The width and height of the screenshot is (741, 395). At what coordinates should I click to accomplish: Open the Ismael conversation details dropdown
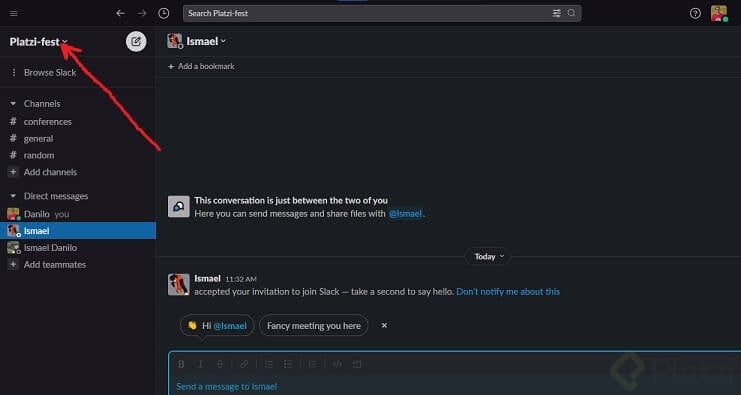pyautogui.click(x=206, y=42)
